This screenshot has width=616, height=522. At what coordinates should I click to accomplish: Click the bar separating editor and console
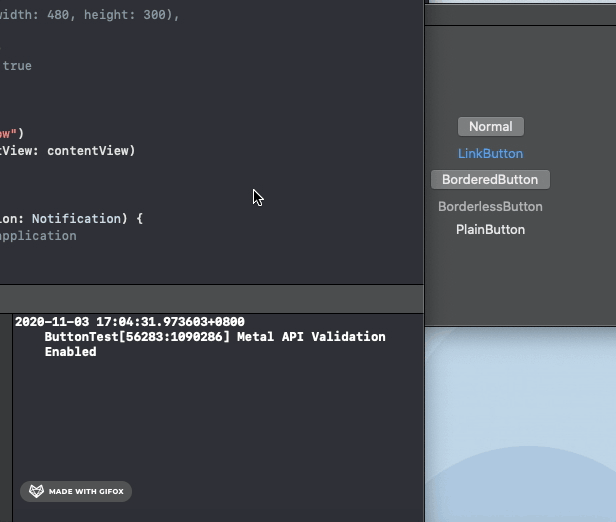pos(211,298)
